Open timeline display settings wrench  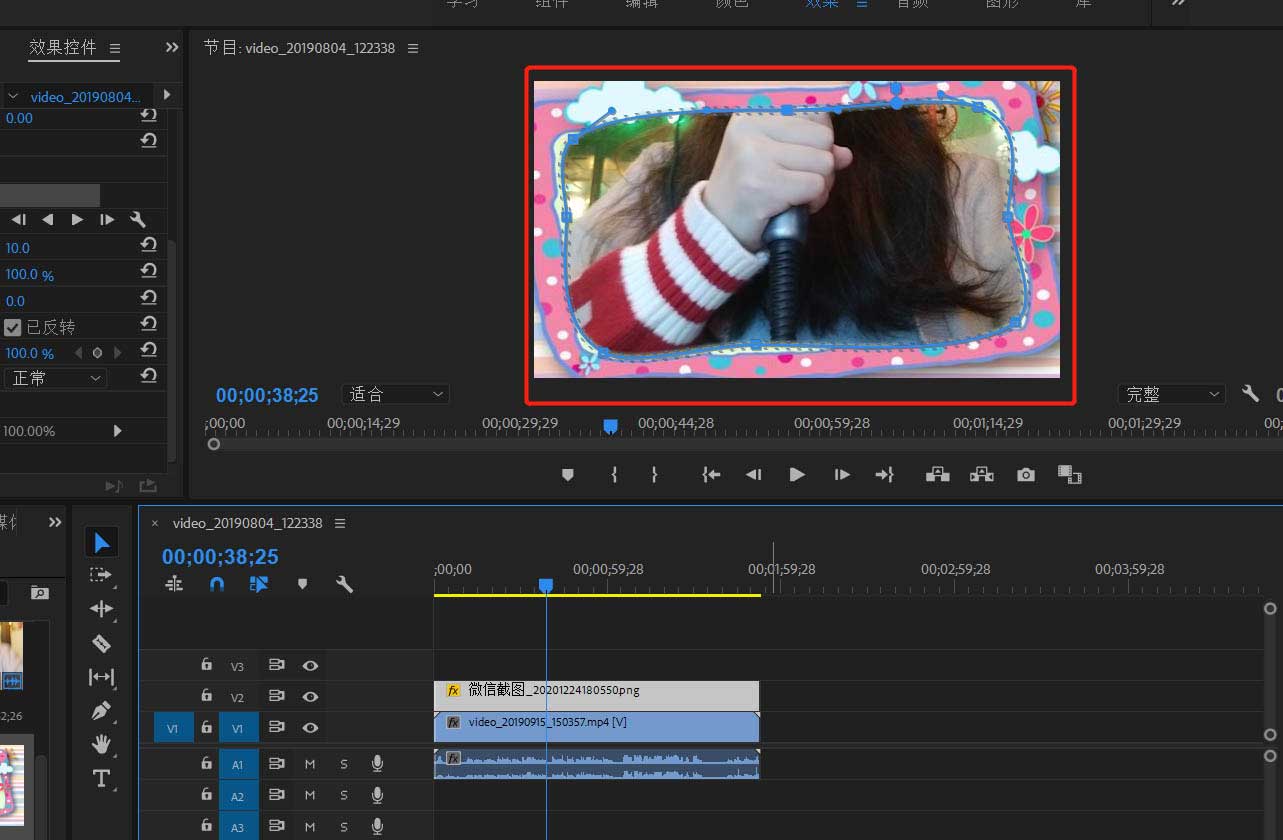(345, 585)
